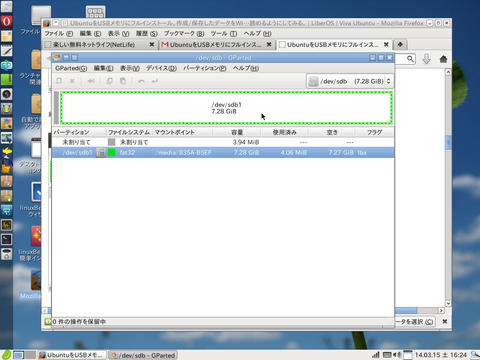Viewport: 480px width, 360px height.
Task: Open a new Firefox tab with plus button
Action: coord(400,44)
